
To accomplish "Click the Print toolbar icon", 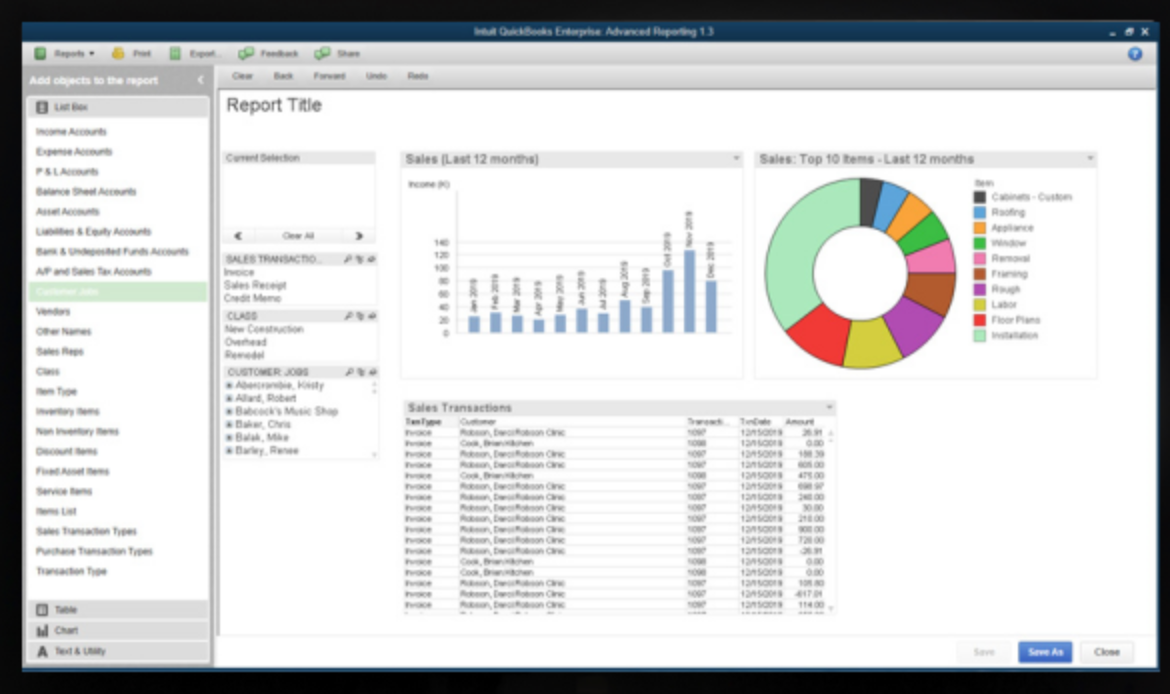I will point(119,54).
